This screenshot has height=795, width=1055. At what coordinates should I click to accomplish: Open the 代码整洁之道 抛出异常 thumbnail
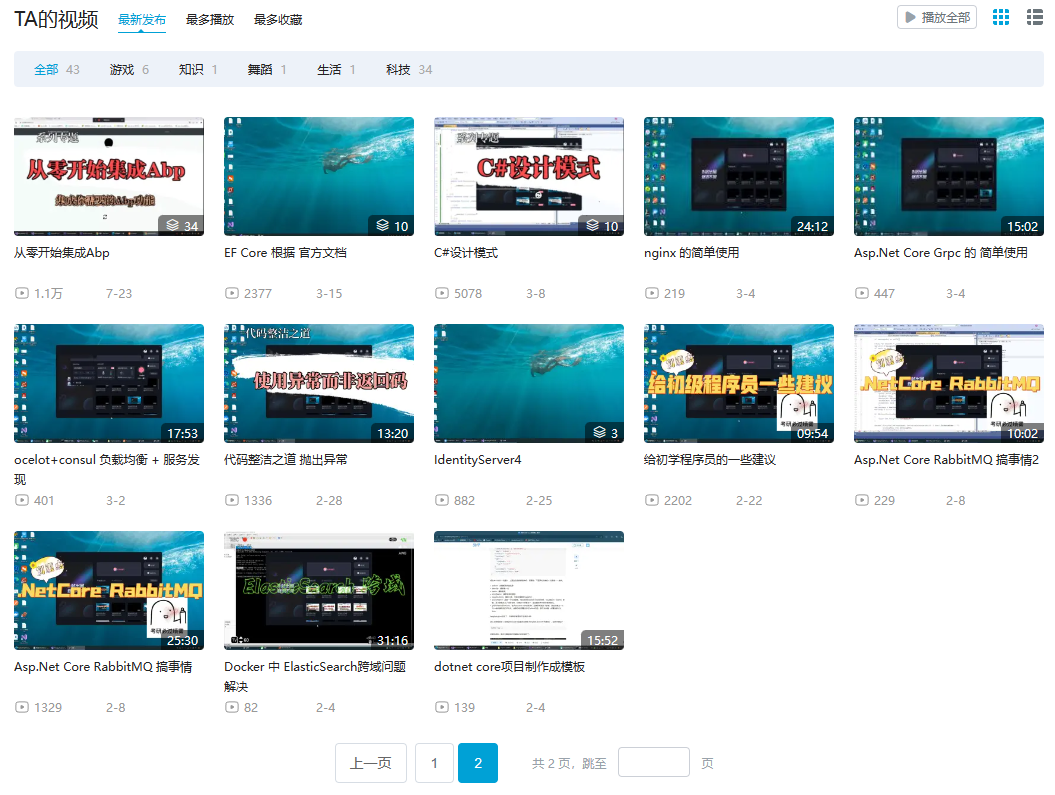point(319,383)
